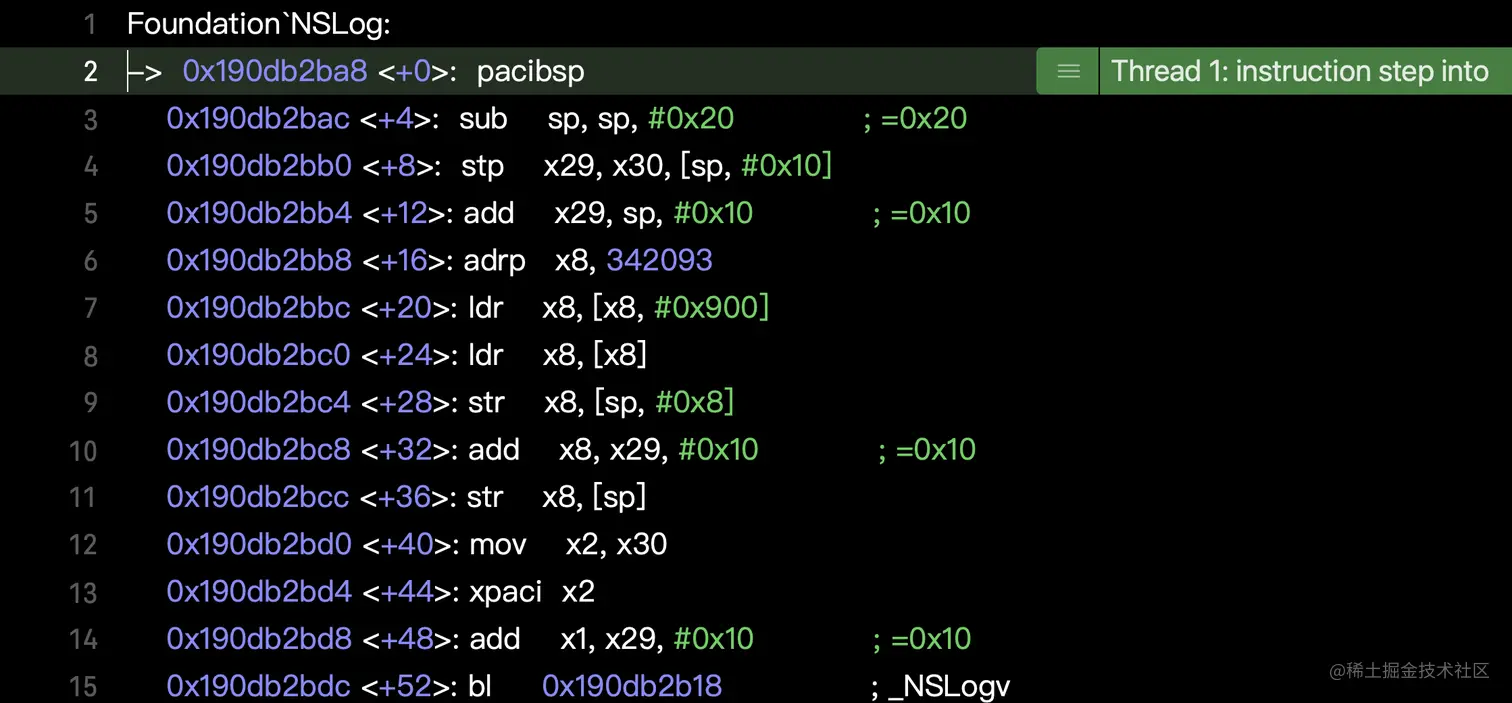Image resolution: width=1512 pixels, height=703 pixels.
Task: Click address 0x190db2bd0
Action: [259, 544]
